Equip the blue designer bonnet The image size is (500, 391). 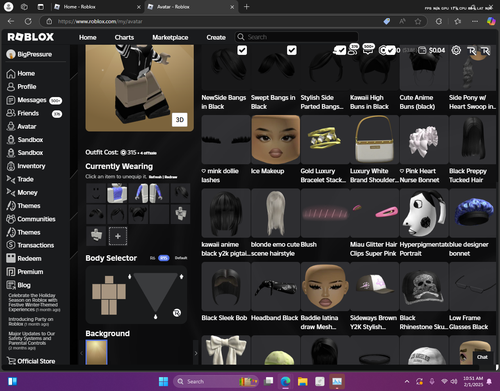(x=473, y=213)
